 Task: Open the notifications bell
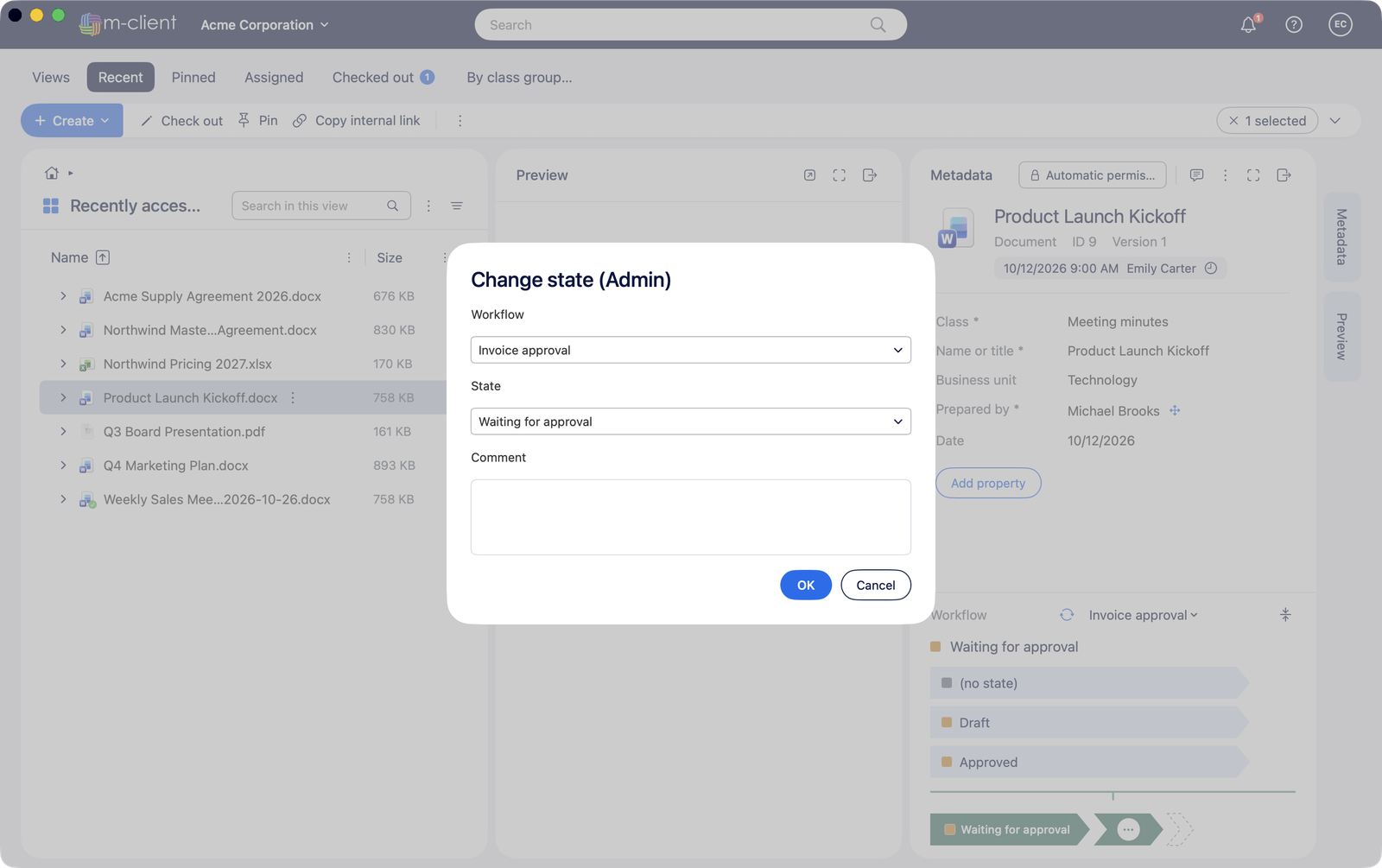tap(1248, 25)
